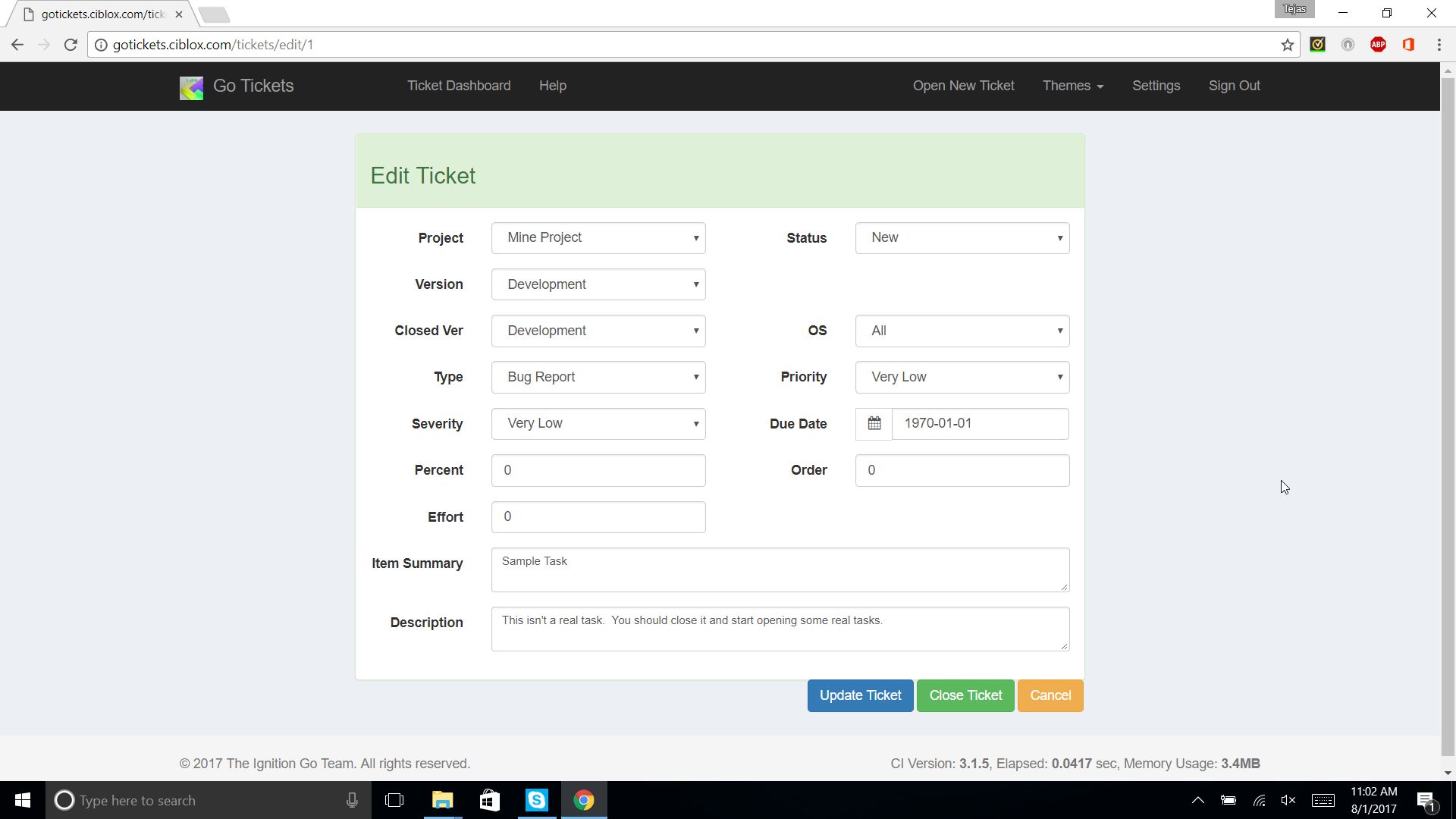Expand the Project dropdown
1456x819 pixels.
click(x=598, y=238)
